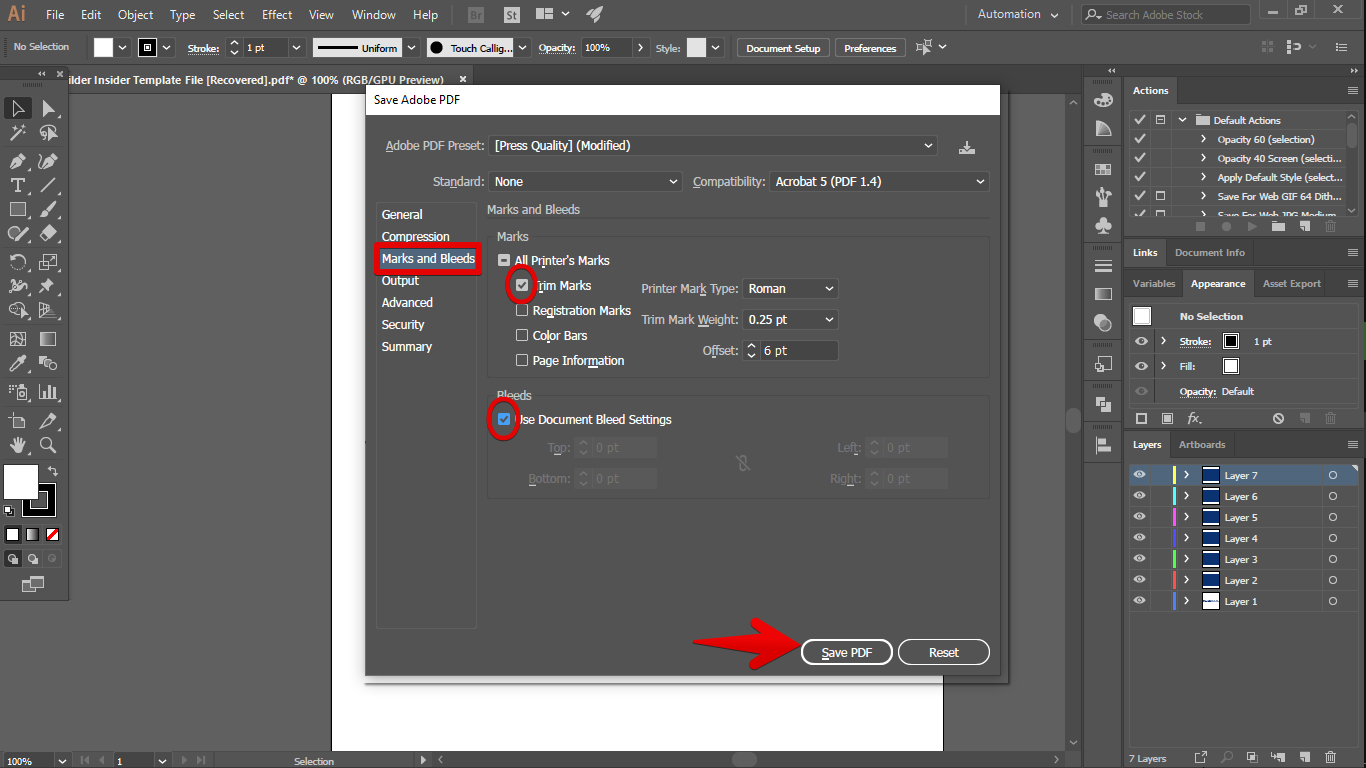Open the Compatibility dropdown
The height and width of the screenshot is (768, 1366).
tap(878, 181)
